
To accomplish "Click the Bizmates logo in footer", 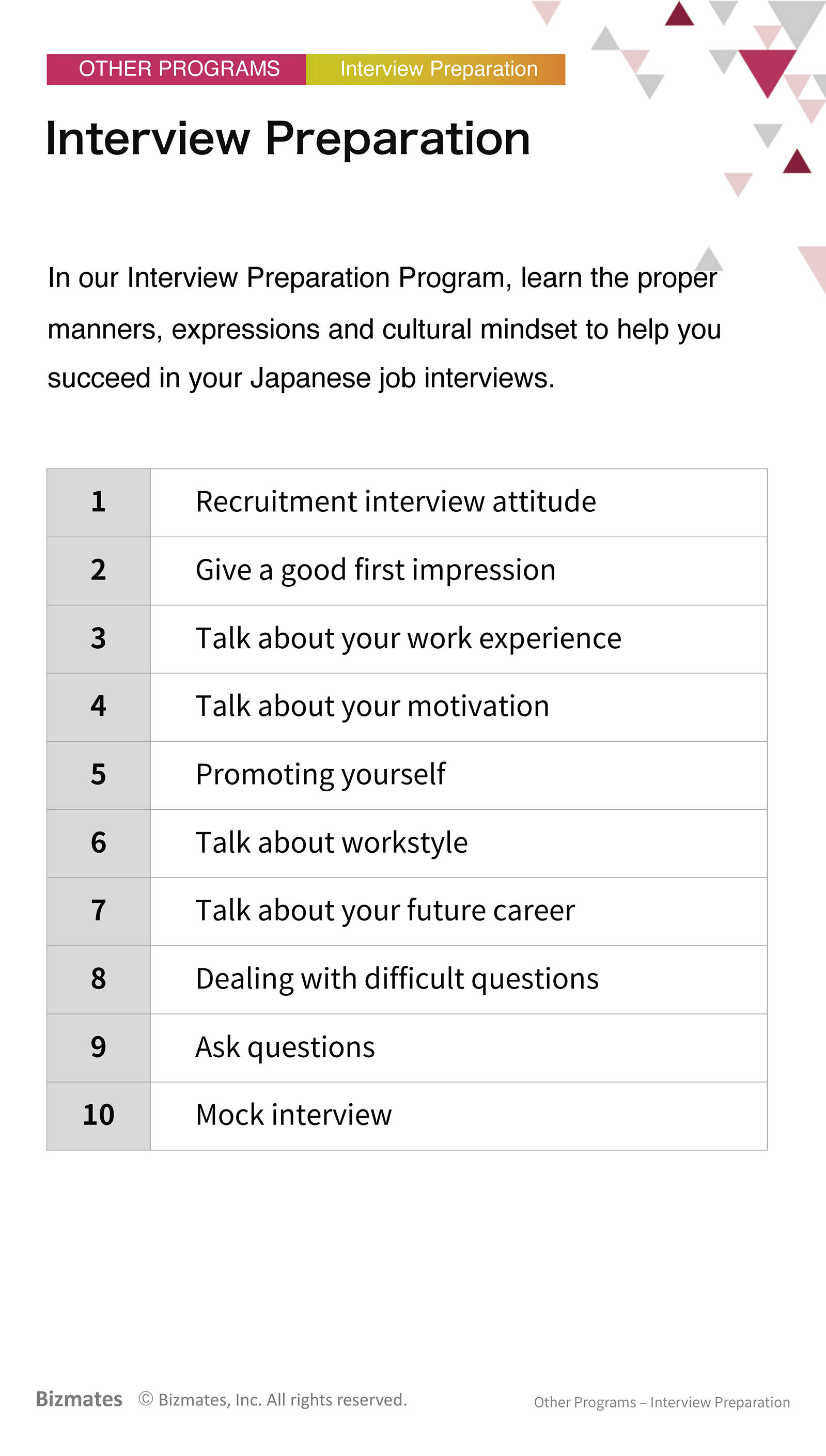I will point(79,1399).
